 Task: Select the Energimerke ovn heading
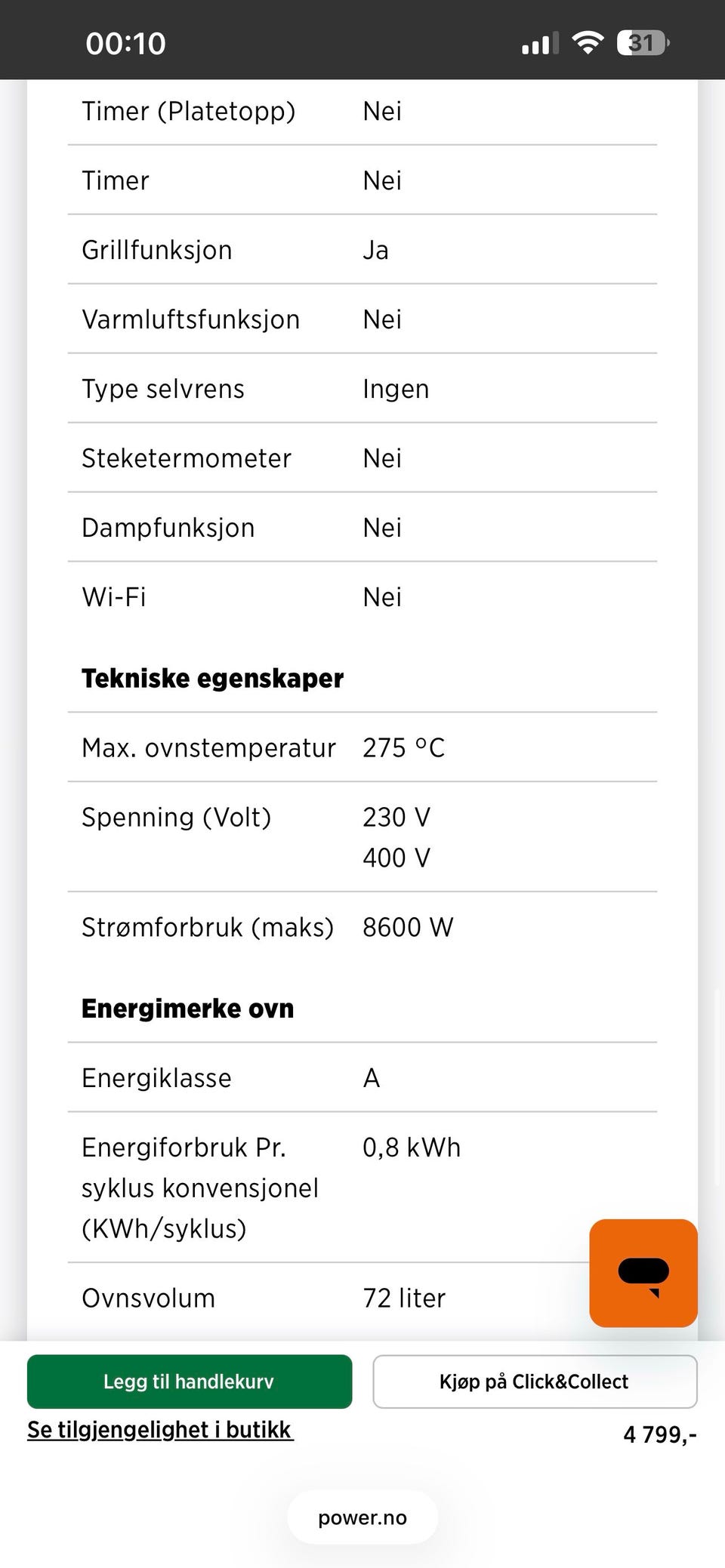pos(188,1009)
